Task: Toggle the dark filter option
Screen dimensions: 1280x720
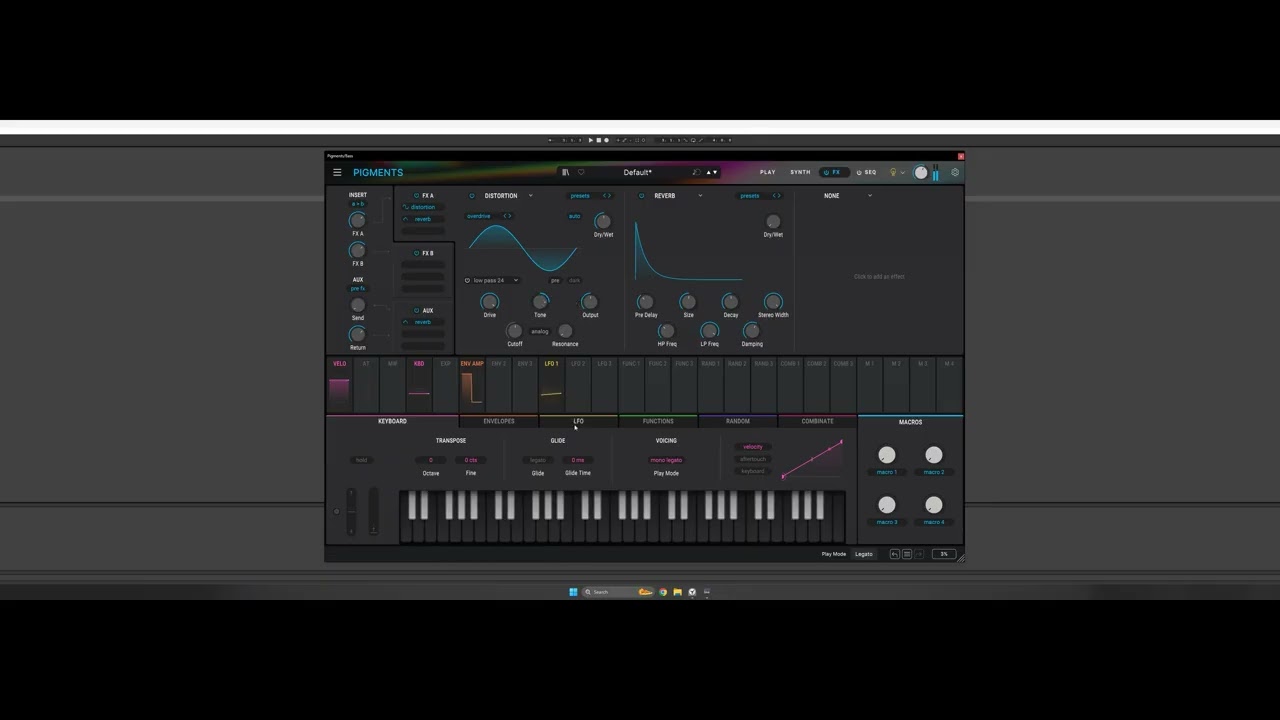Action: pyautogui.click(x=574, y=280)
